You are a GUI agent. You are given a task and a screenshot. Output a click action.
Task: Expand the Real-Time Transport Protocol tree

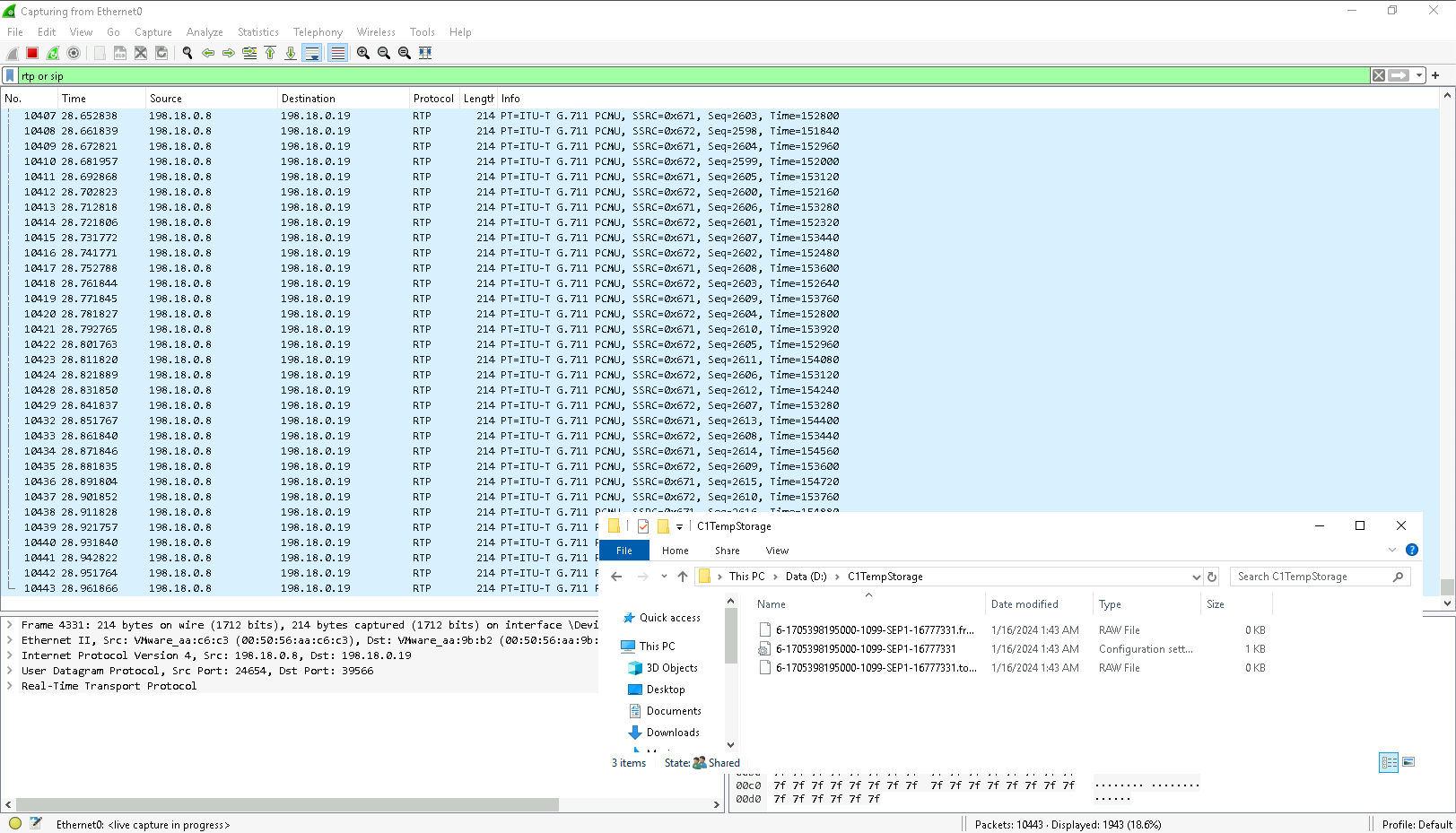pos(10,686)
